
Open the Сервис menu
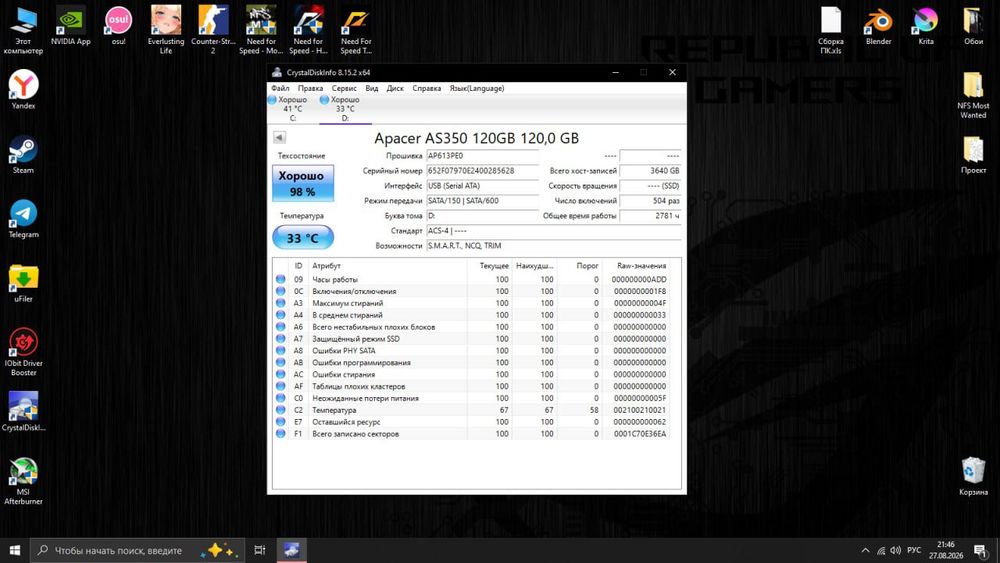point(344,88)
